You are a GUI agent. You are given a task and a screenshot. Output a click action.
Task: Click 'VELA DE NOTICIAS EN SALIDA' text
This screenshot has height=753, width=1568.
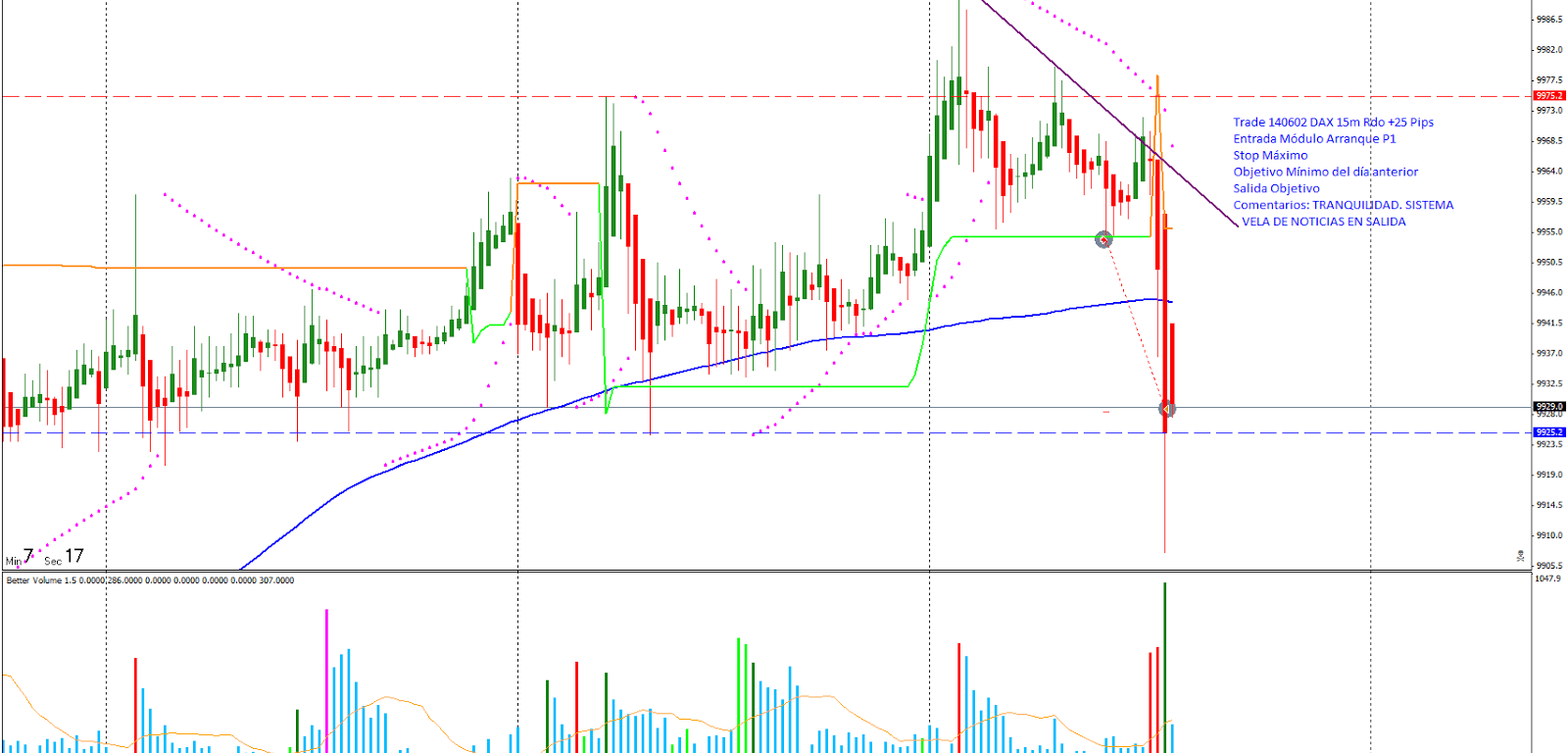1323,223
